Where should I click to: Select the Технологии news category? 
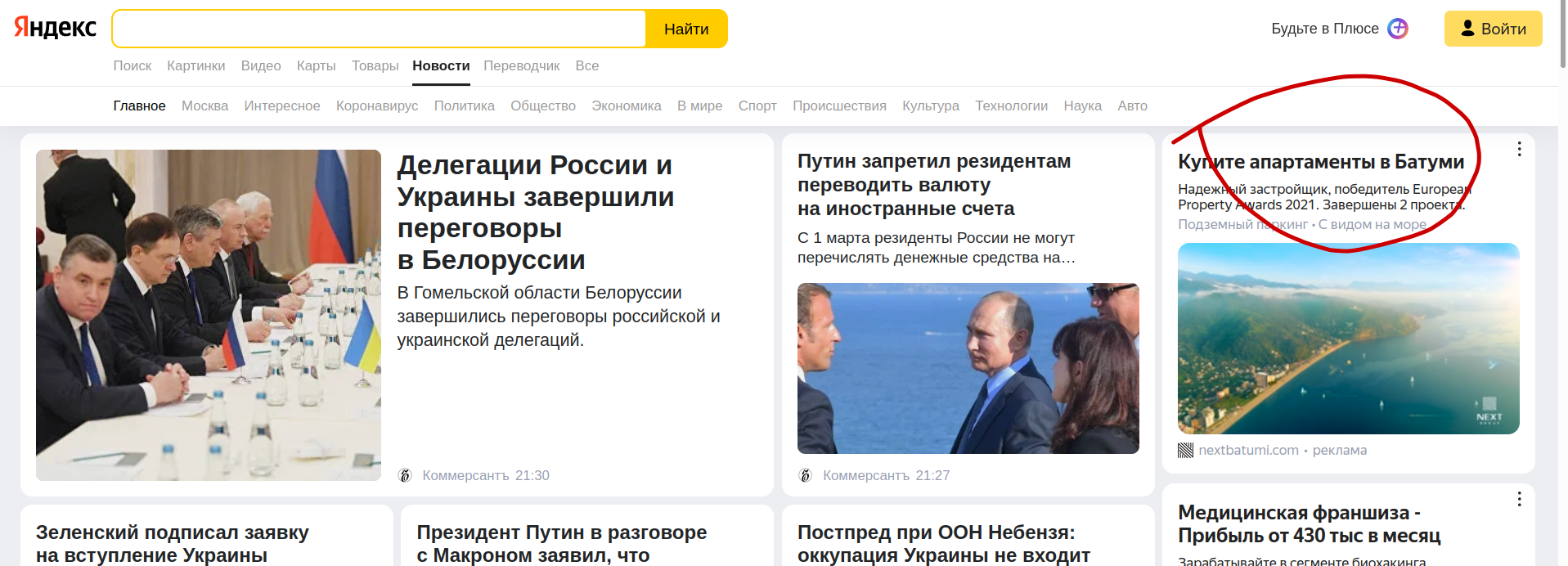coord(1011,106)
